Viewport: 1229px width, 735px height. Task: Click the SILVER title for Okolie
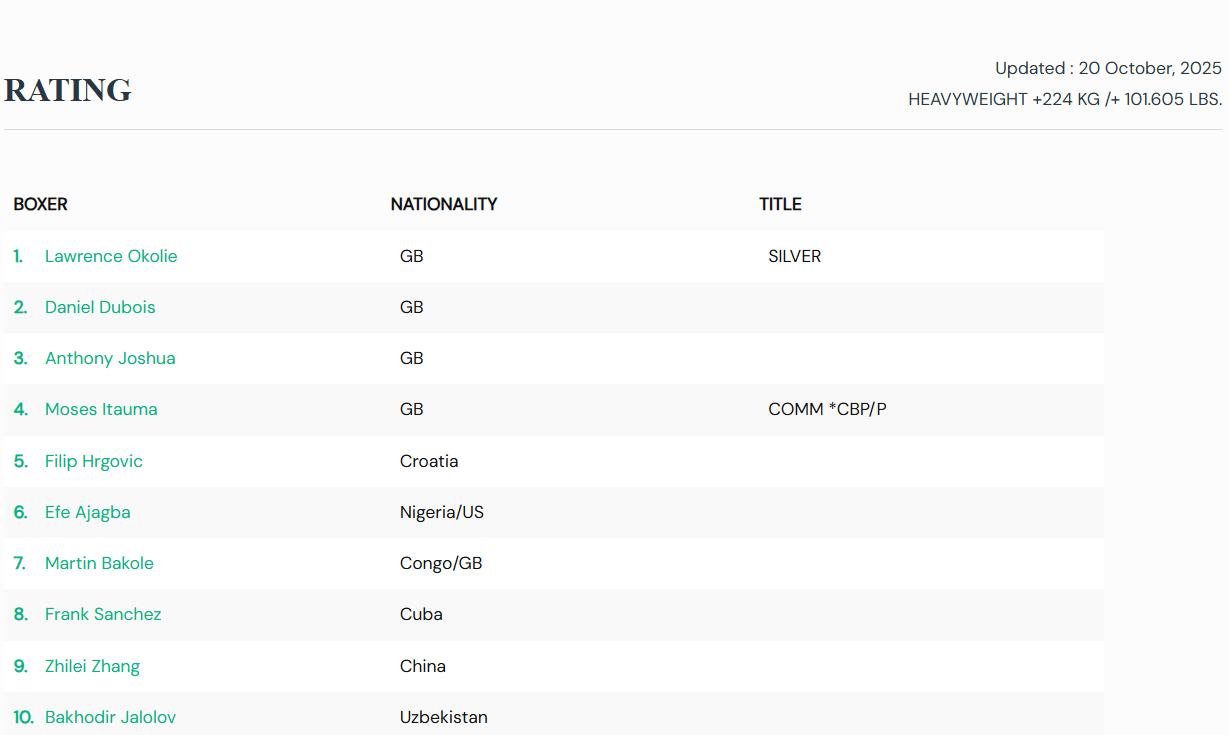[x=794, y=256]
